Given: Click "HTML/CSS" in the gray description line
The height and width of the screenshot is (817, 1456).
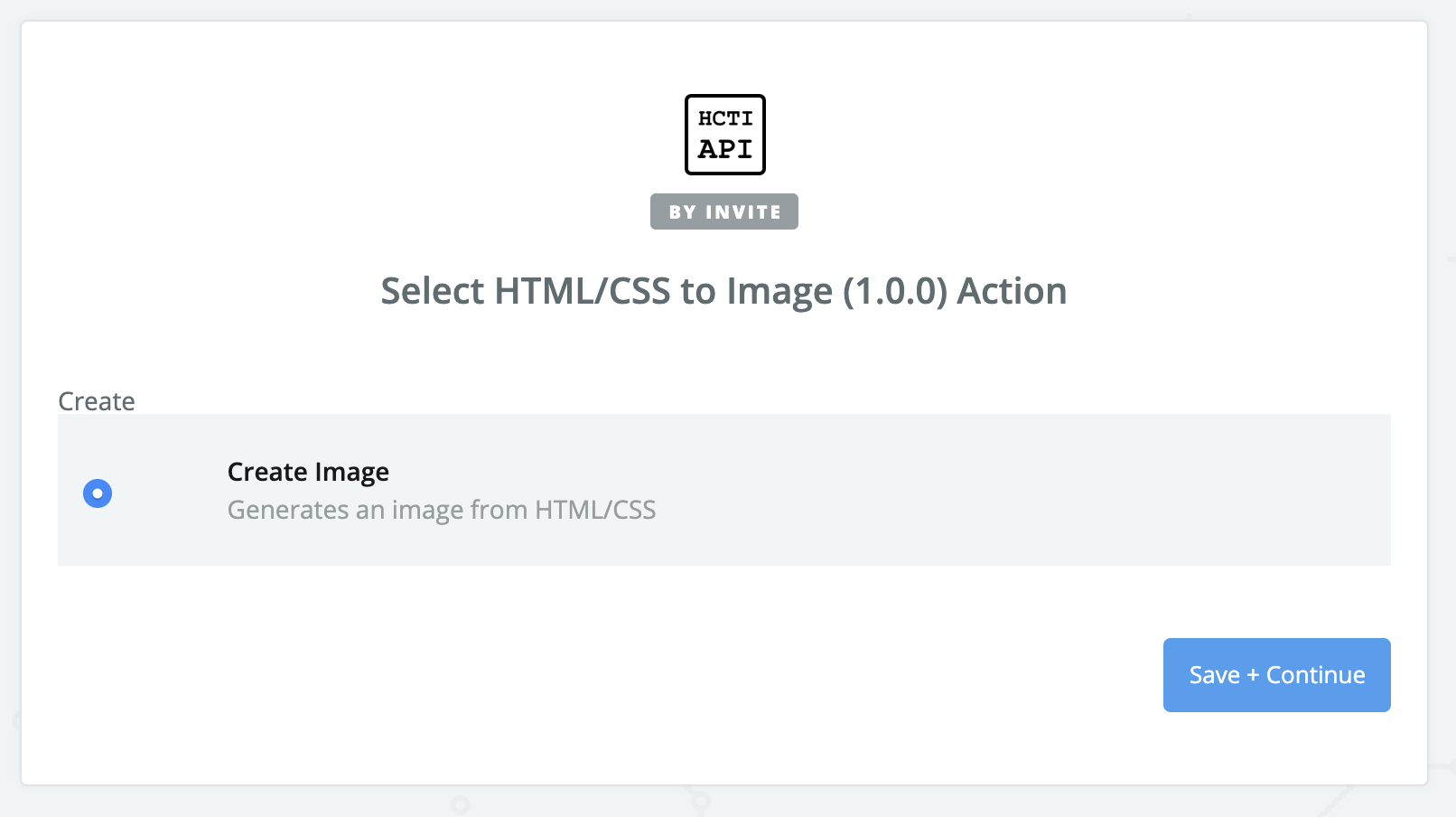Looking at the screenshot, I should point(595,510).
